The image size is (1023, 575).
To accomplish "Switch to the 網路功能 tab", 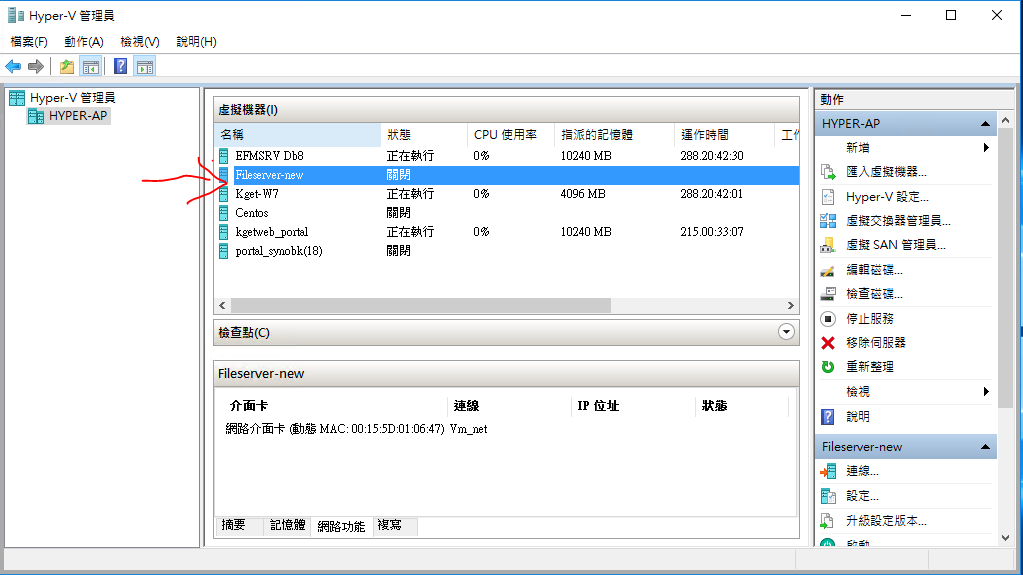I will tap(341, 526).
